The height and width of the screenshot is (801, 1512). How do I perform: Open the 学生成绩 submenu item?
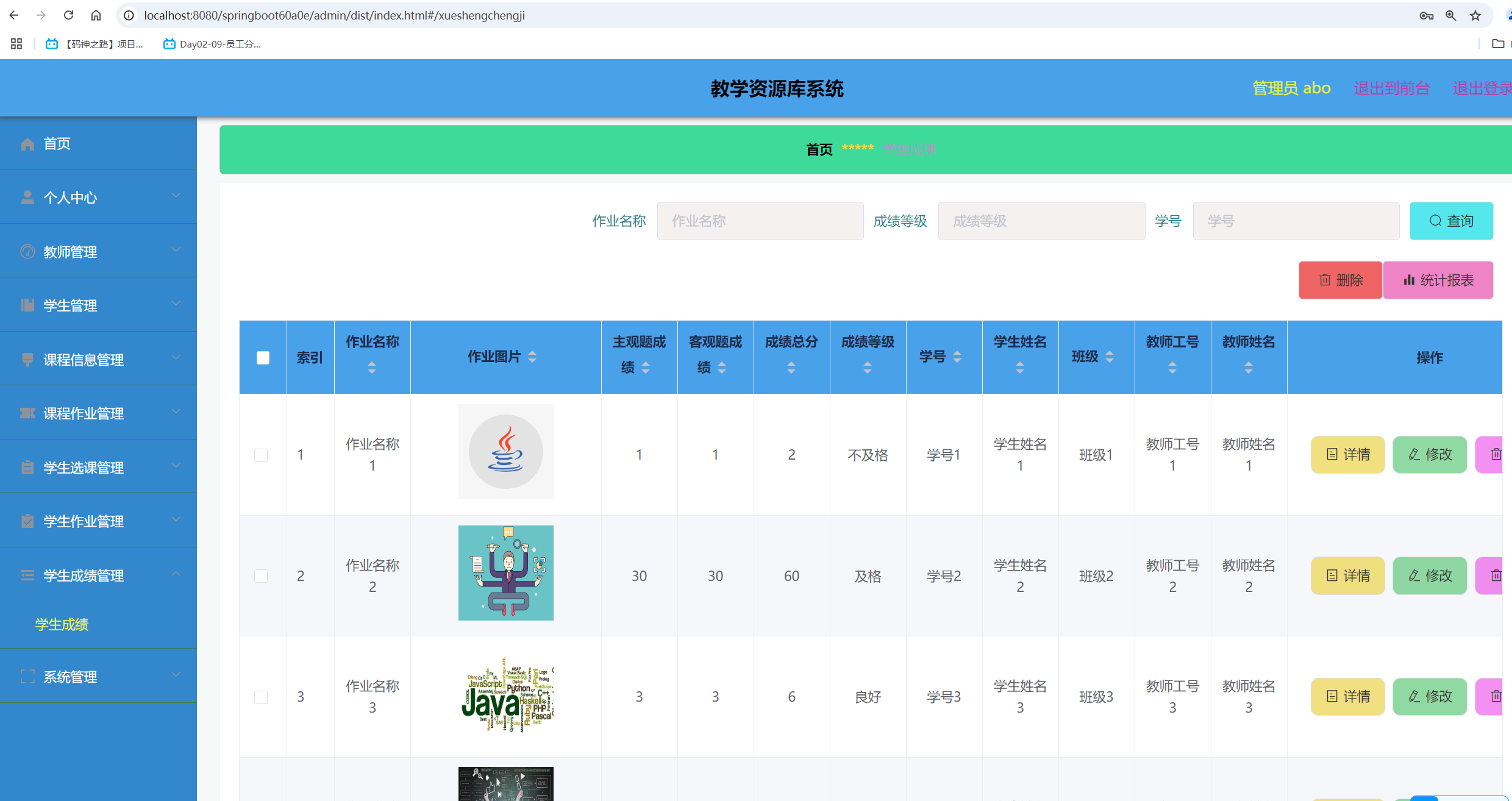(61, 624)
